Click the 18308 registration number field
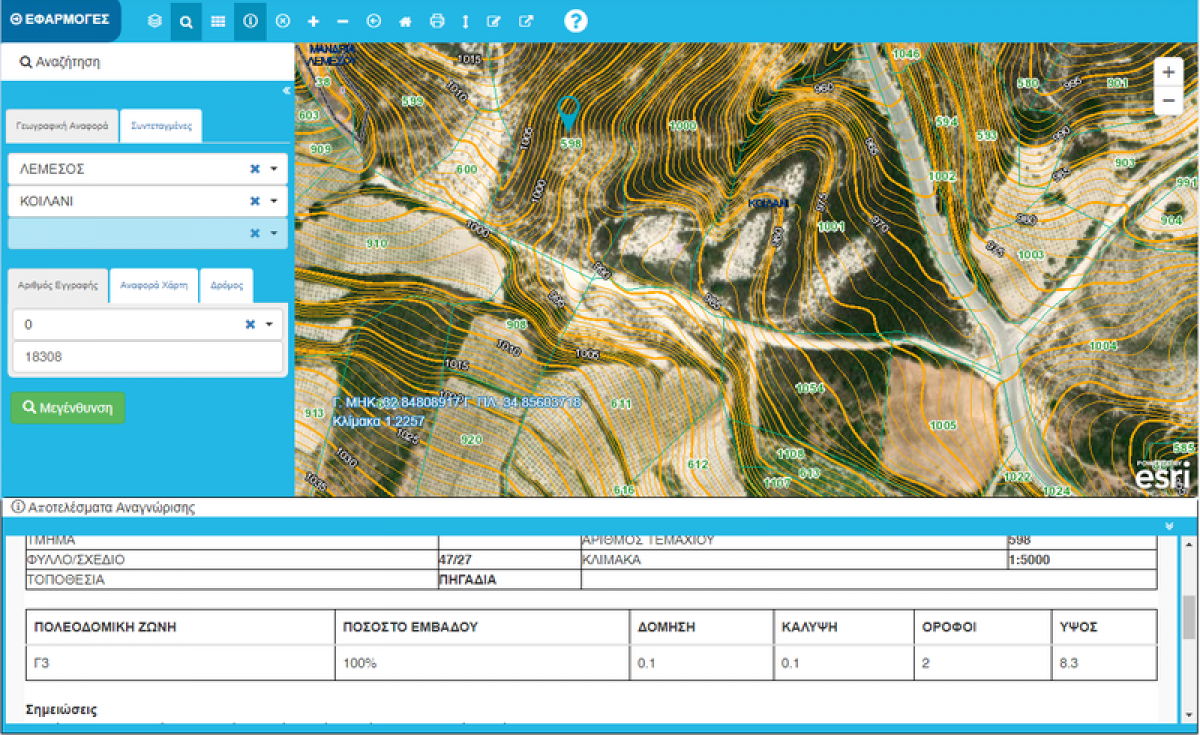The width and height of the screenshot is (1200, 735). tap(147, 357)
